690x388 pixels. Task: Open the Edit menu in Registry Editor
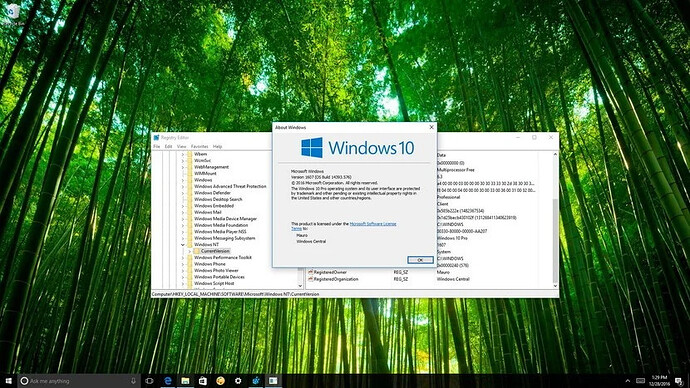pyautogui.click(x=169, y=146)
